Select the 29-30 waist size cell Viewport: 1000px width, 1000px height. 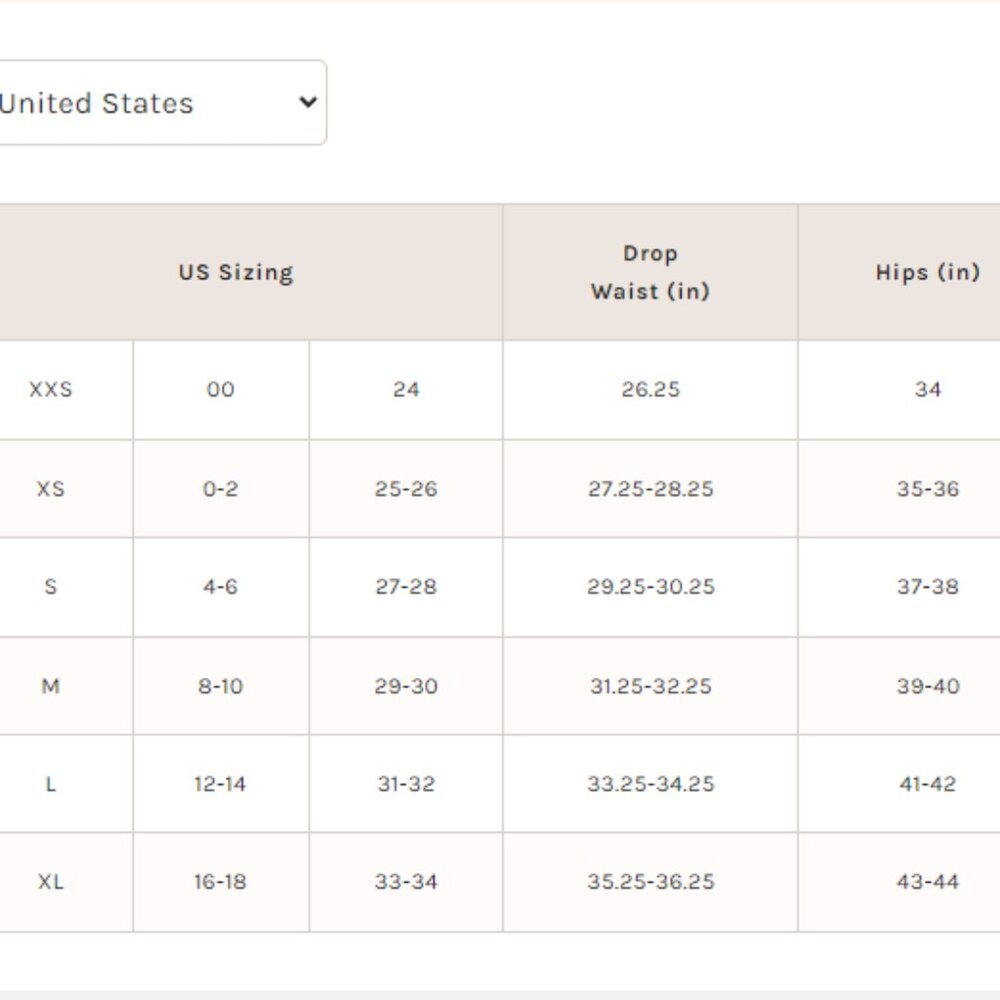coord(406,686)
